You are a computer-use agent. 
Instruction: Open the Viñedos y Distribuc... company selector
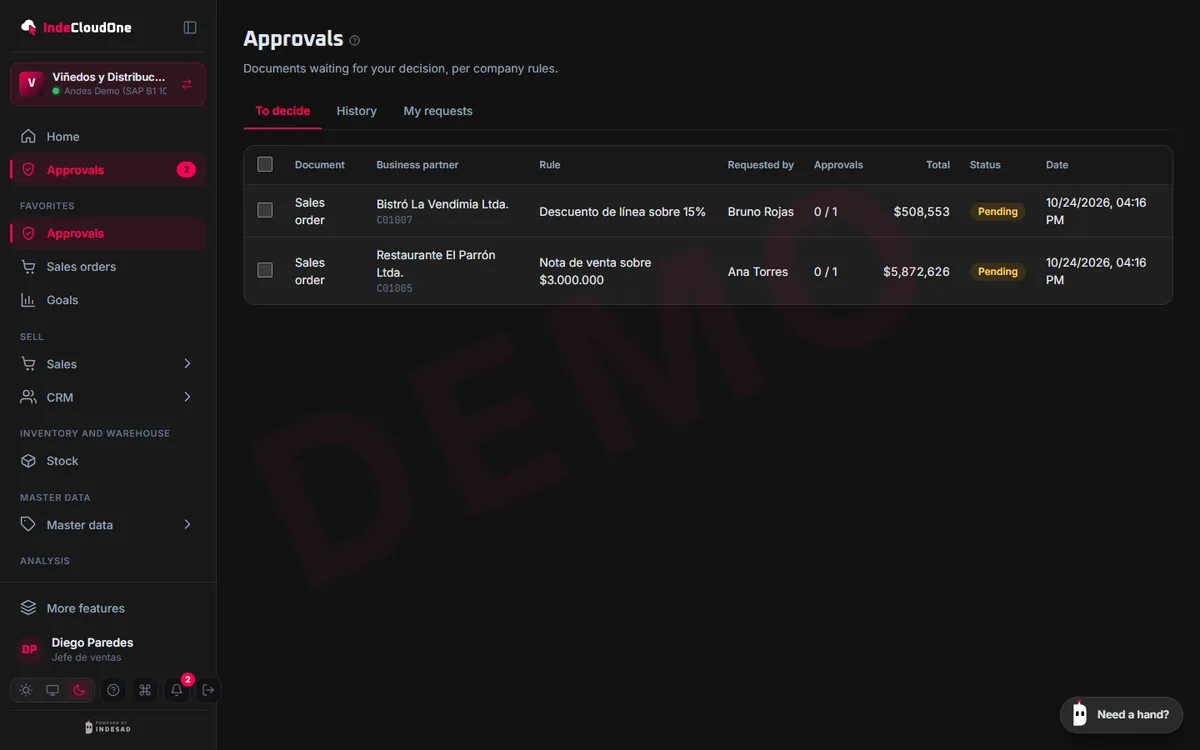[x=108, y=84]
